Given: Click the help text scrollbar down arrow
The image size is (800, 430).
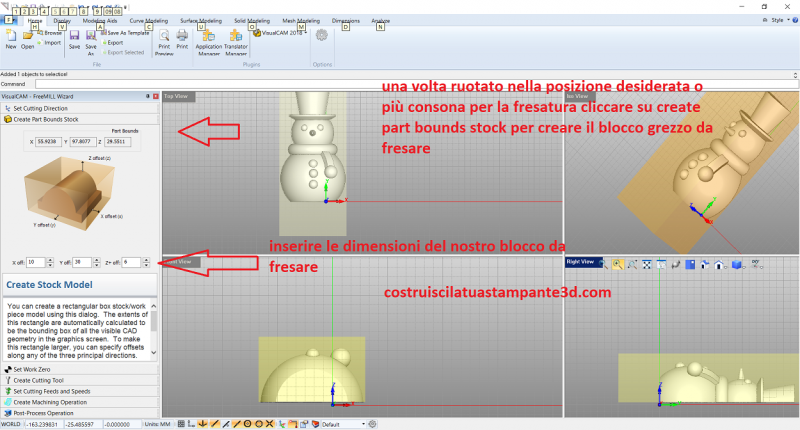Looking at the screenshot, I should (x=154, y=352).
